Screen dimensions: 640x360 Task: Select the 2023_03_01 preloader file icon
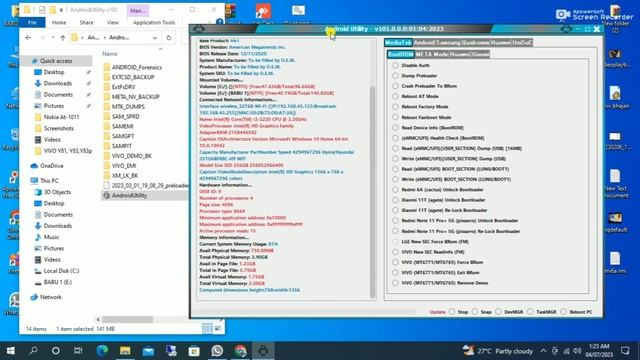(x=107, y=185)
